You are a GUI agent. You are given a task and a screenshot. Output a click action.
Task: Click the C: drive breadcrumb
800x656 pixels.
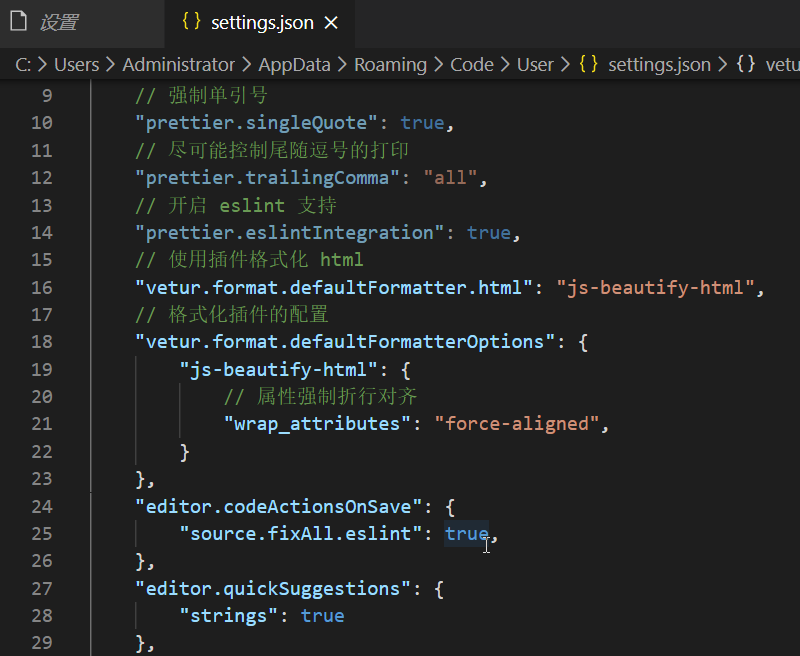(23, 65)
